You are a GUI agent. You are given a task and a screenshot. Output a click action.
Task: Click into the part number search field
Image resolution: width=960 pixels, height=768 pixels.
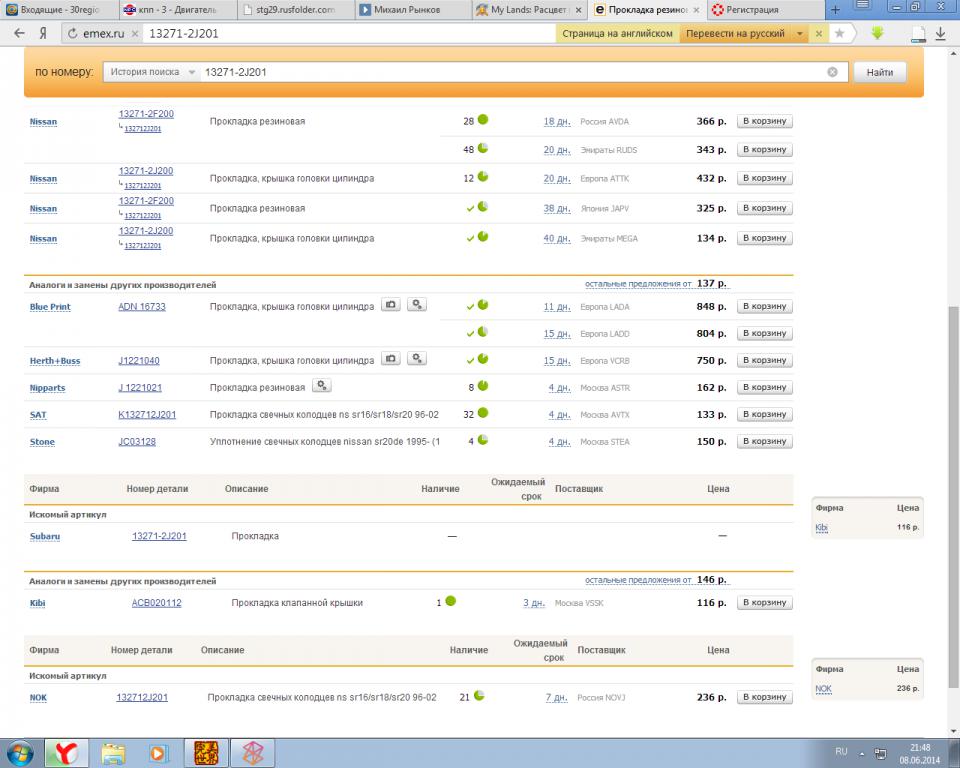[x=513, y=72]
